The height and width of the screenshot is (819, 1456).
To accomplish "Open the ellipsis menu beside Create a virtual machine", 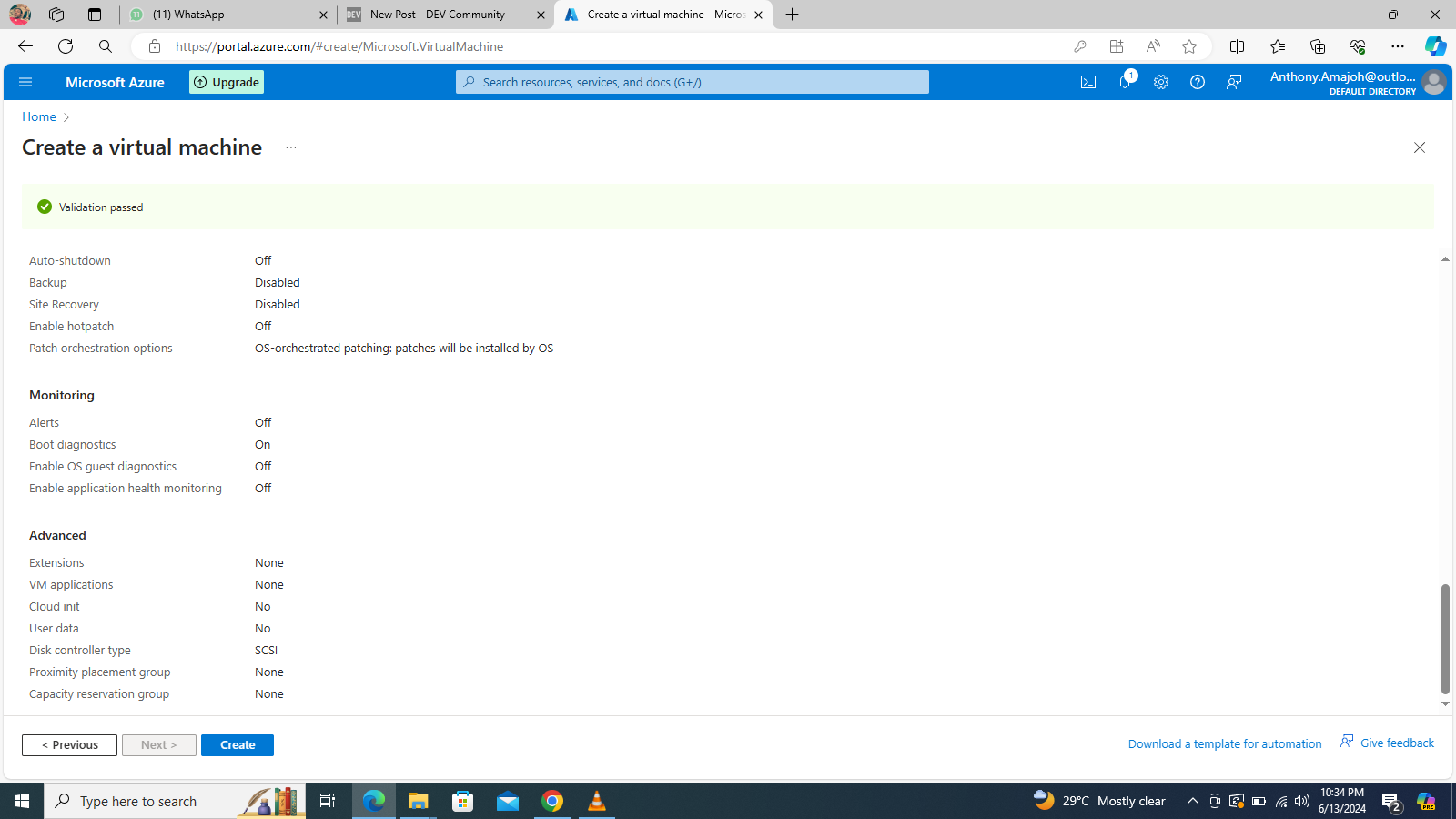I will coord(291,147).
